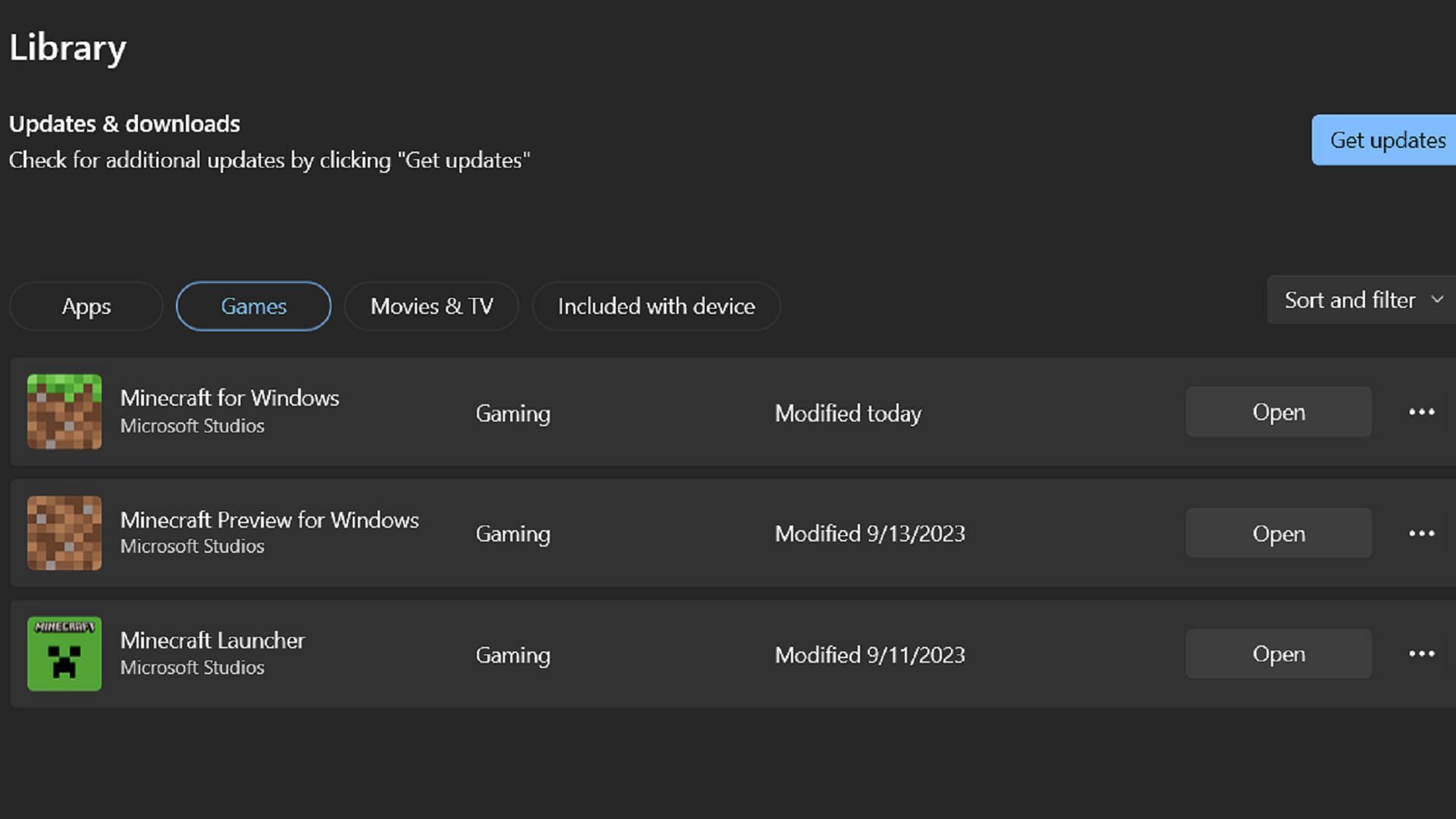Click the Minecraft for Windows icon

(x=63, y=412)
